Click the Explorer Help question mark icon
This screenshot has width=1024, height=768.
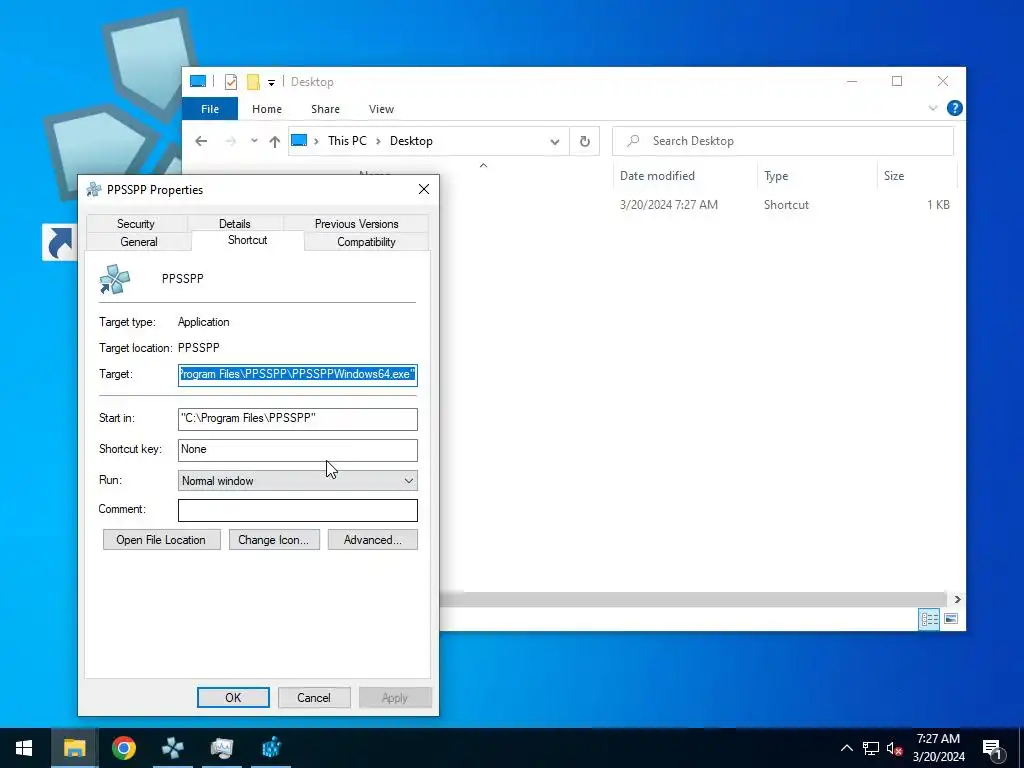click(954, 108)
